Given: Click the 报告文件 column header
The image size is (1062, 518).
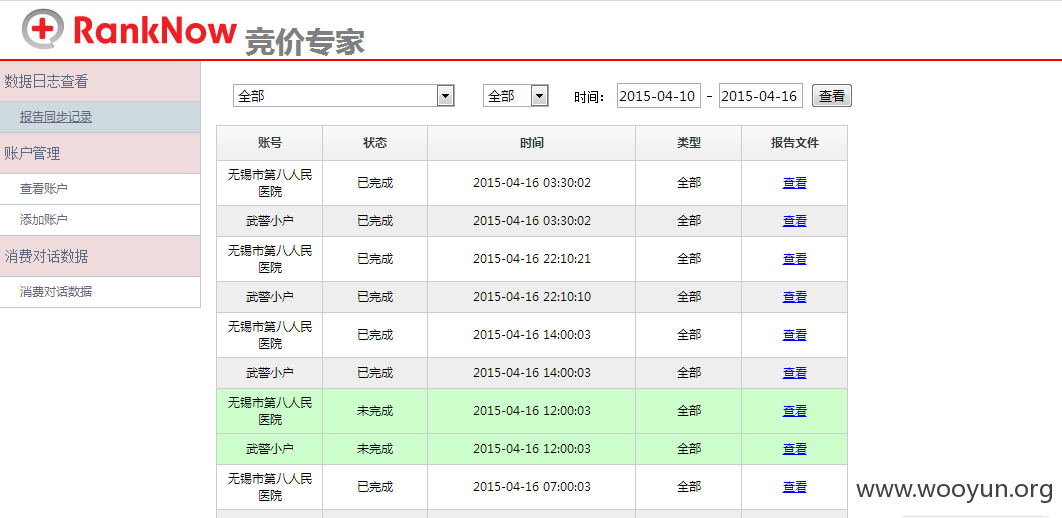Looking at the screenshot, I should tap(794, 143).
